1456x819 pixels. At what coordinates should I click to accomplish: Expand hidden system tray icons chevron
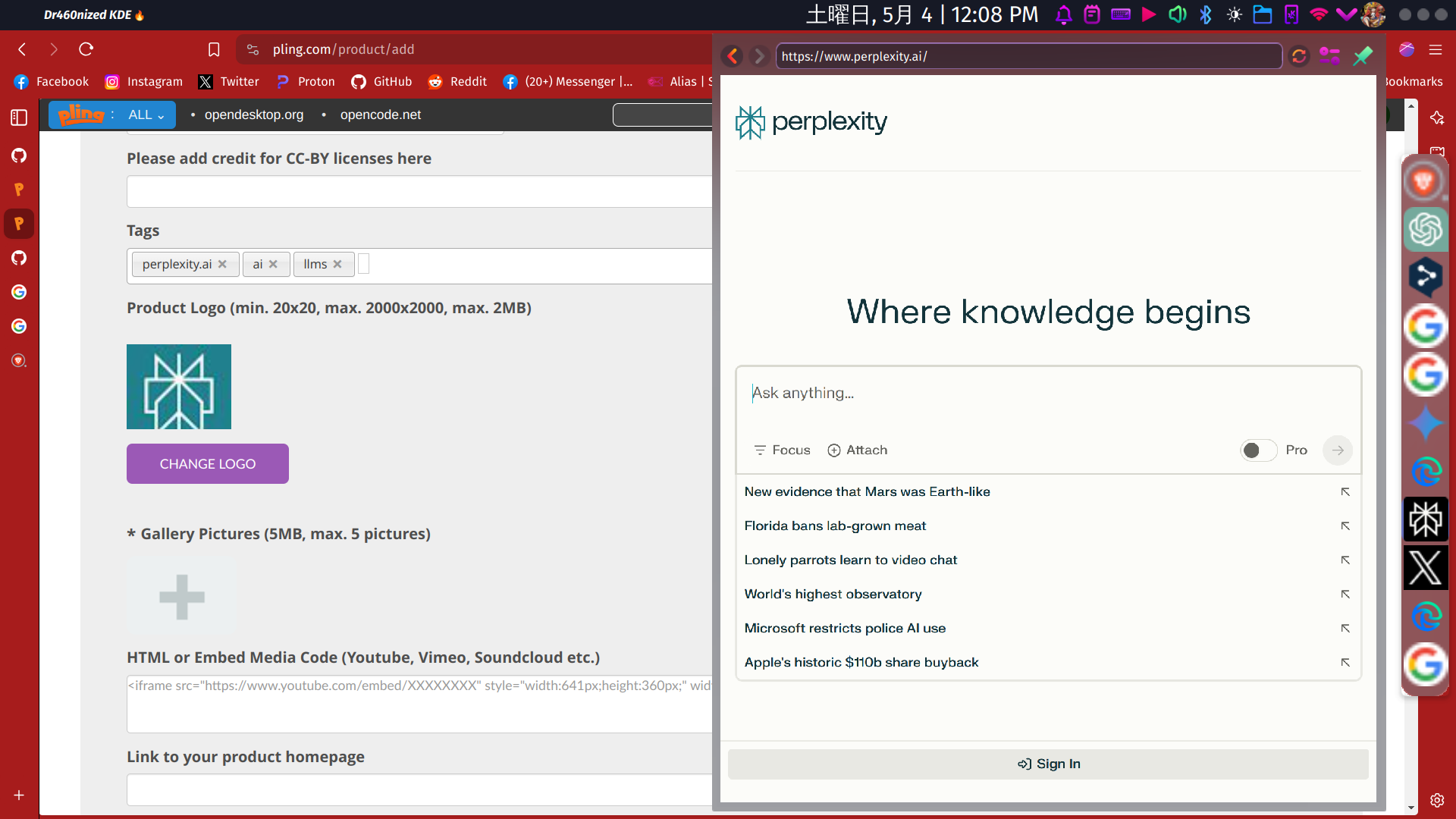[1346, 14]
